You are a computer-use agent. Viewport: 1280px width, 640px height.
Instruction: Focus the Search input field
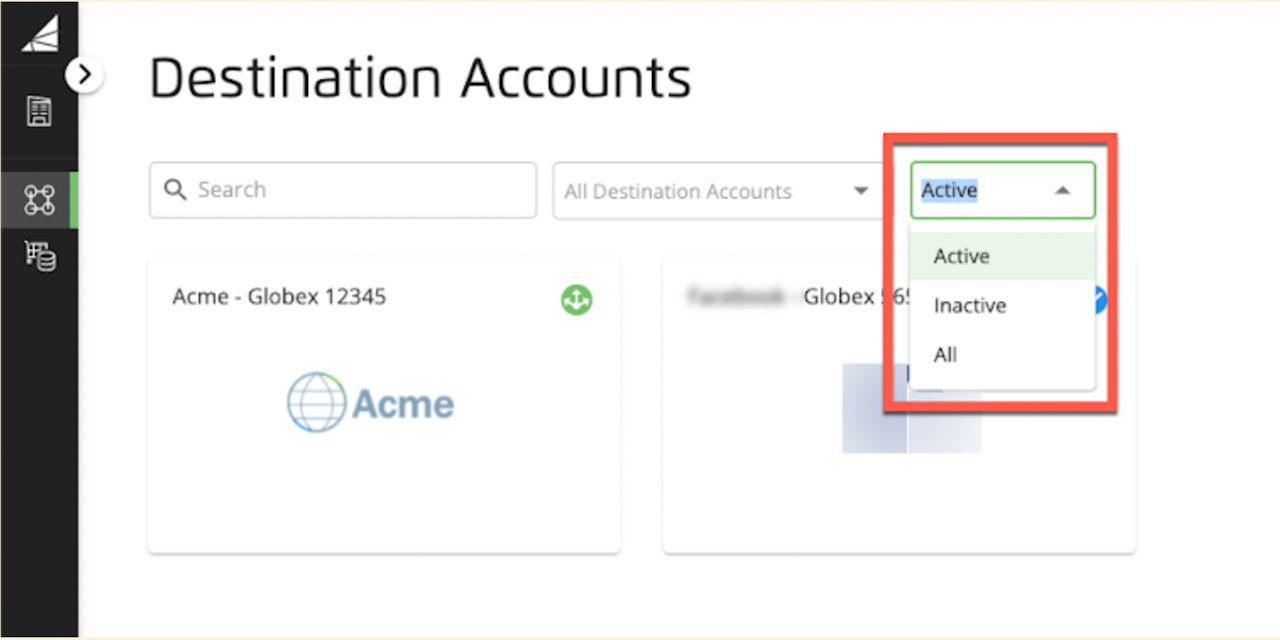[x=343, y=190]
